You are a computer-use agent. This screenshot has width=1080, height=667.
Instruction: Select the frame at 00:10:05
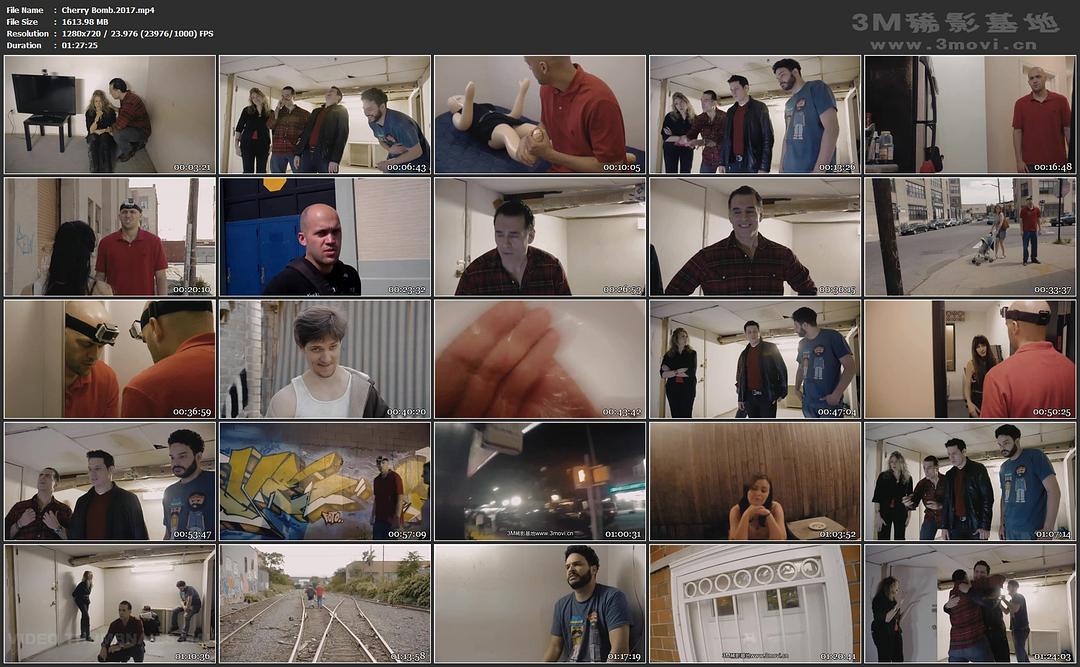click(x=540, y=115)
